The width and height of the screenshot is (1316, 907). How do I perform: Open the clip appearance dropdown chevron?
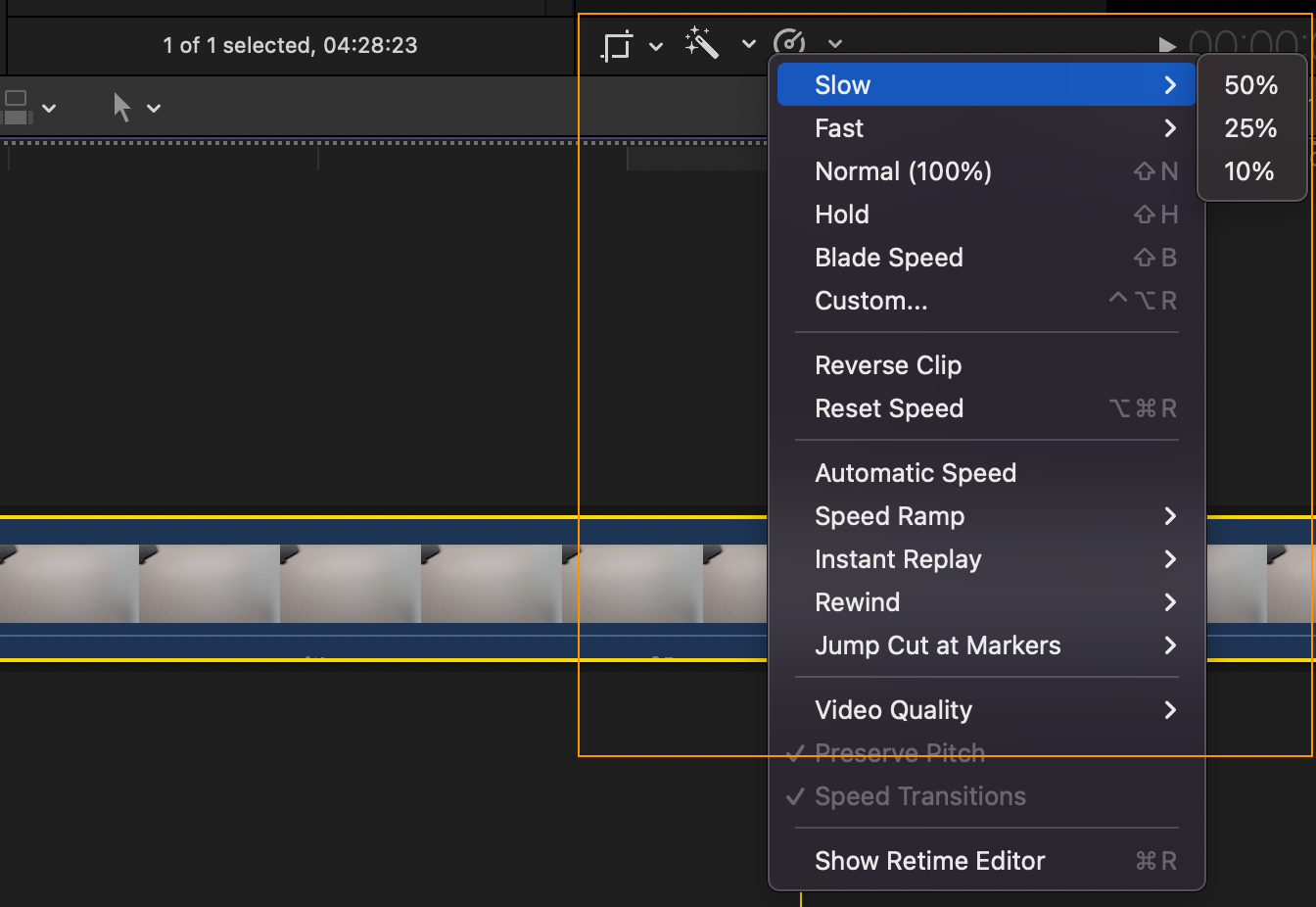tap(49, 109)
